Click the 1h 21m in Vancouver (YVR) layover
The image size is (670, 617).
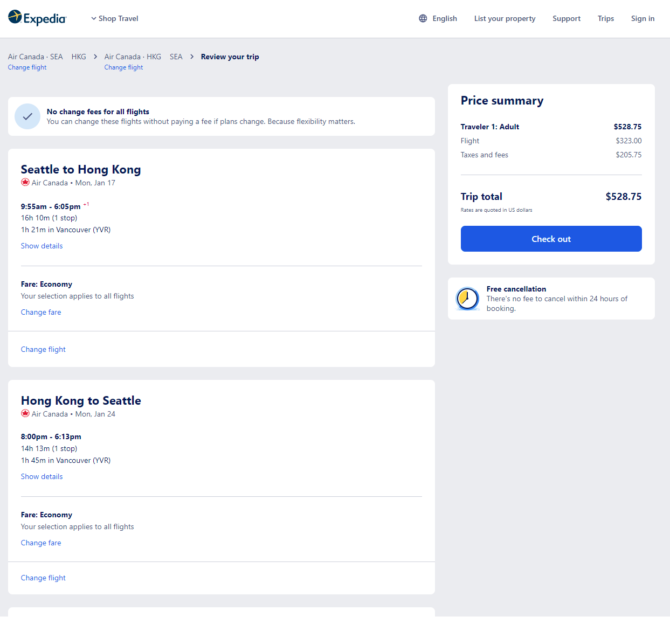coord(66,230)
